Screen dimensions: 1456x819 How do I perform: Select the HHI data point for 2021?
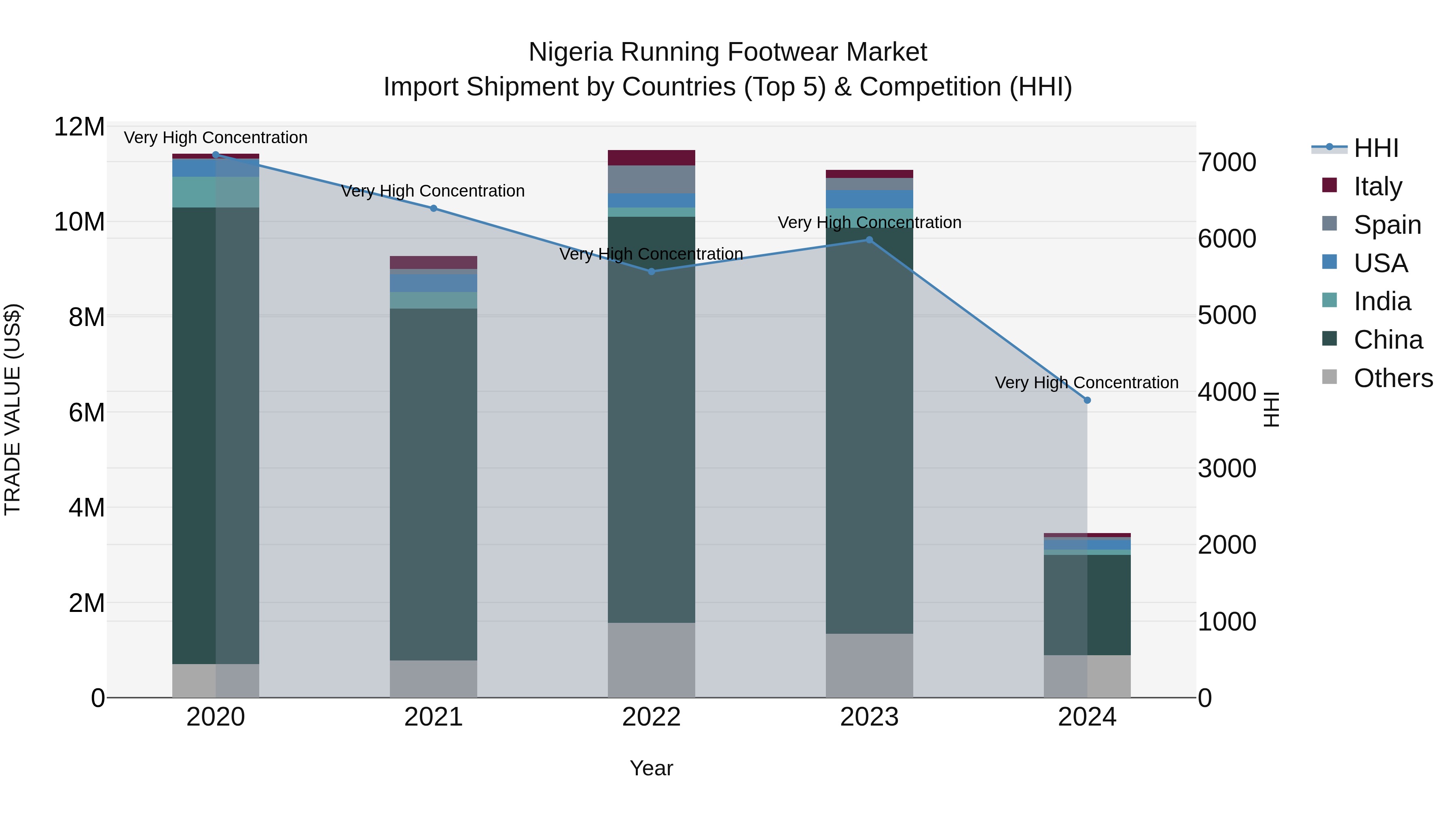pyautogui.click(x=434, y=208)
